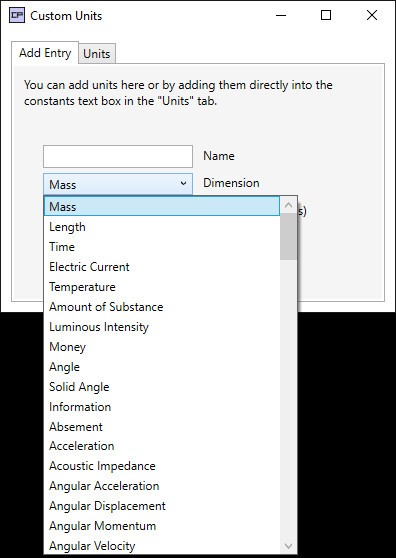Pick Acoustic Impedance option
This screenshot has height=558, width=396.
pos(162,466)
